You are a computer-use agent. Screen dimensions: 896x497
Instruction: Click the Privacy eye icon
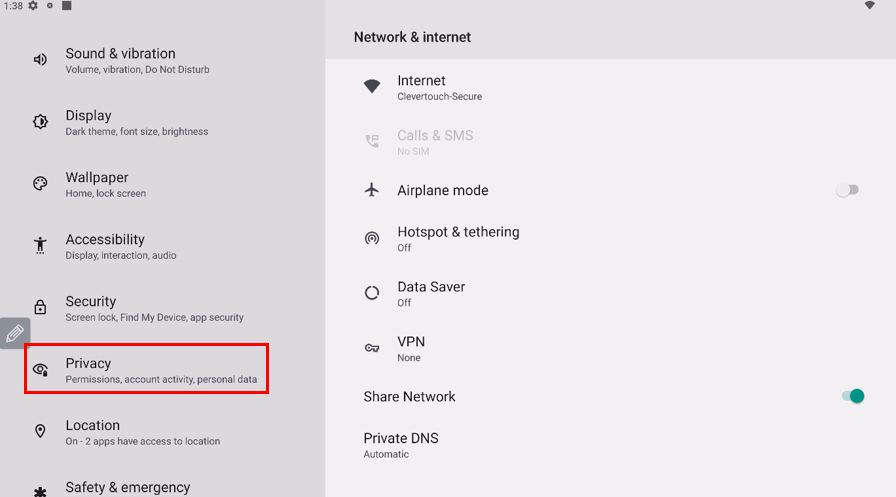click(40, 370)
